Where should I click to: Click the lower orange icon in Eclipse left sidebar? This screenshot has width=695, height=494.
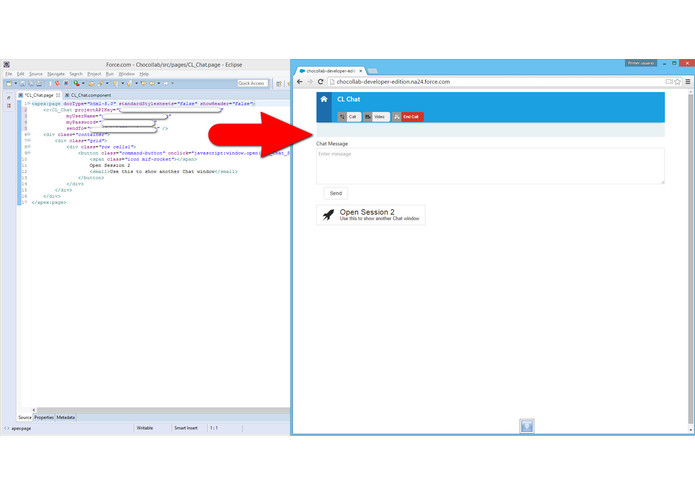pyautogui.click(x=9, y=106)
